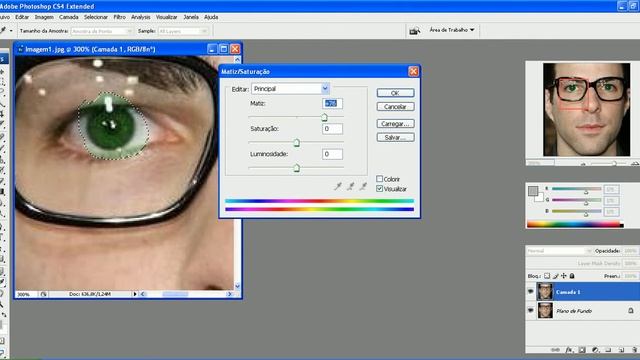The width and height of the screenshot is (640, 360).
Task: Open the Tamanho da Amostra dropdown
Action: [102, 31]
